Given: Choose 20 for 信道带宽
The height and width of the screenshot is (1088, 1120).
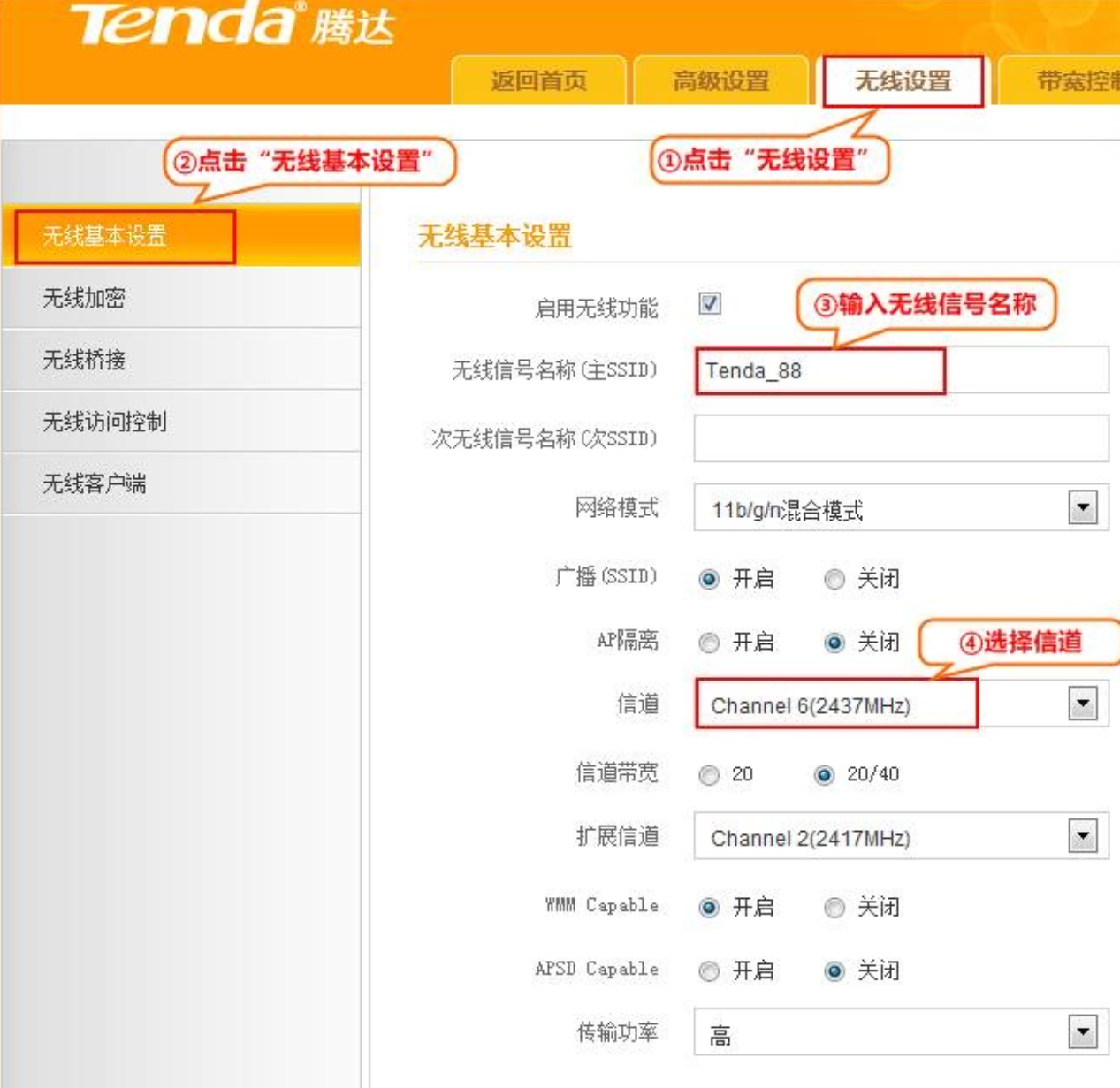Looking at the screenshot, I should pyautogui.click(x=709, y=775).
